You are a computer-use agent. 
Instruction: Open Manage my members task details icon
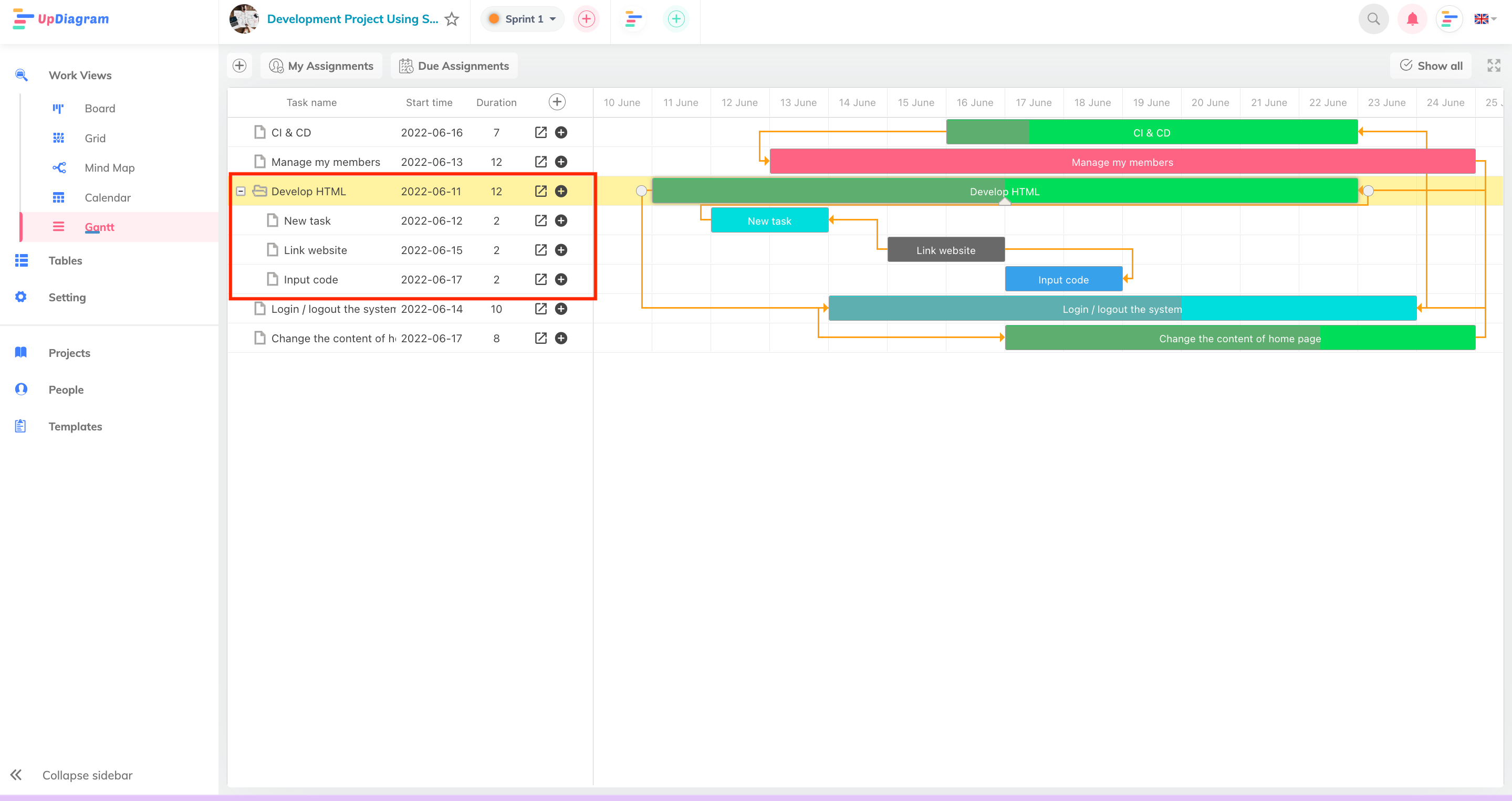(540, 161)
